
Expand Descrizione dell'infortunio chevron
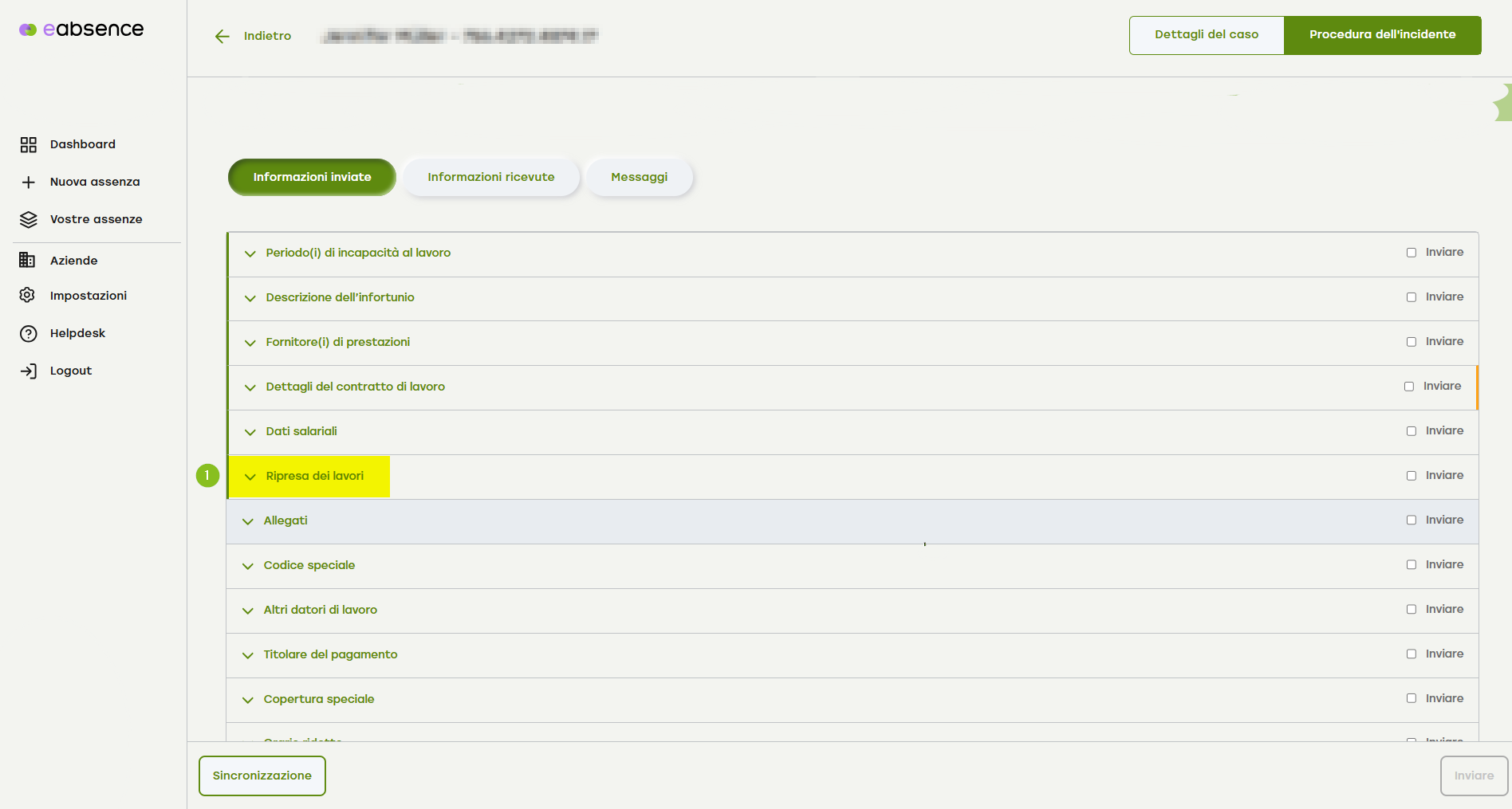(250, 298)
